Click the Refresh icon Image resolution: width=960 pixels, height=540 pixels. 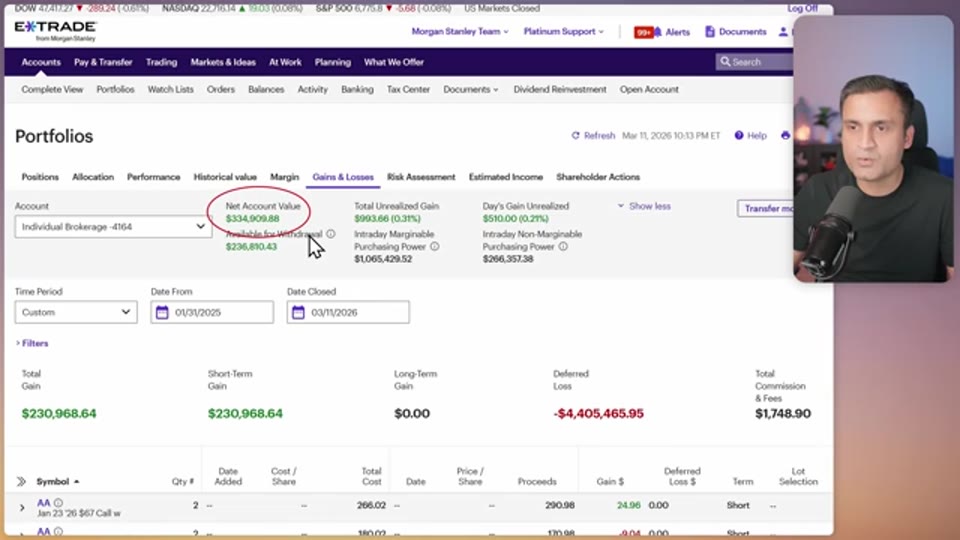click(x=576, y=135)
